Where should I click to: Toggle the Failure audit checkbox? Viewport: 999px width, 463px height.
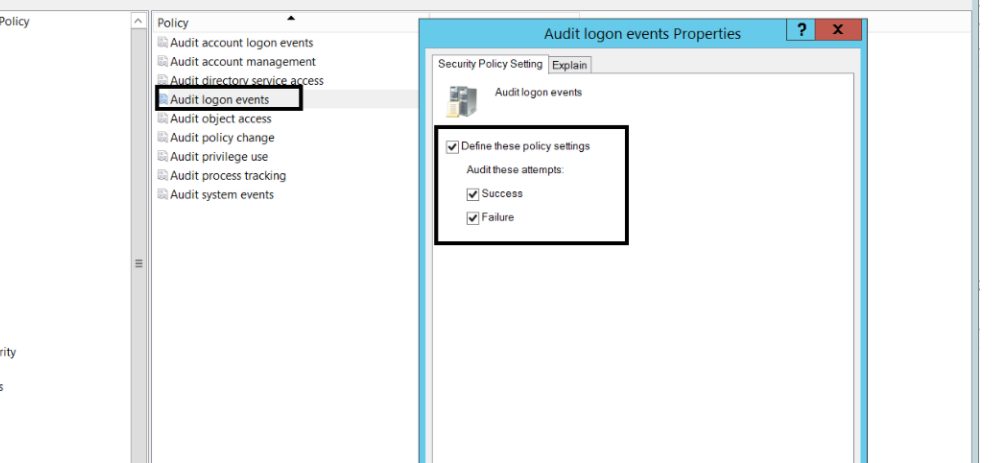click(473, 218)
